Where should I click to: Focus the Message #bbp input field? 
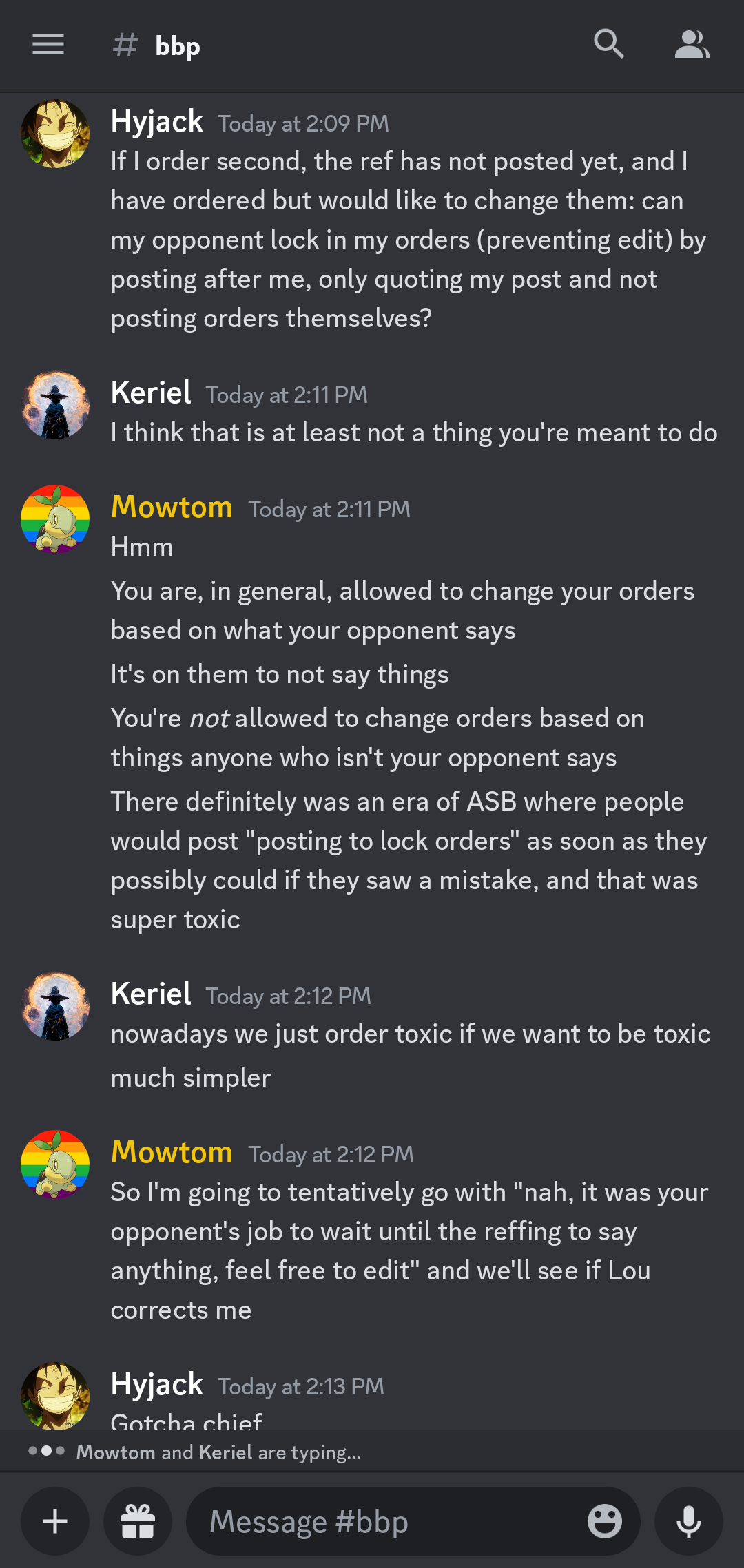click(x=386, y=1521)
